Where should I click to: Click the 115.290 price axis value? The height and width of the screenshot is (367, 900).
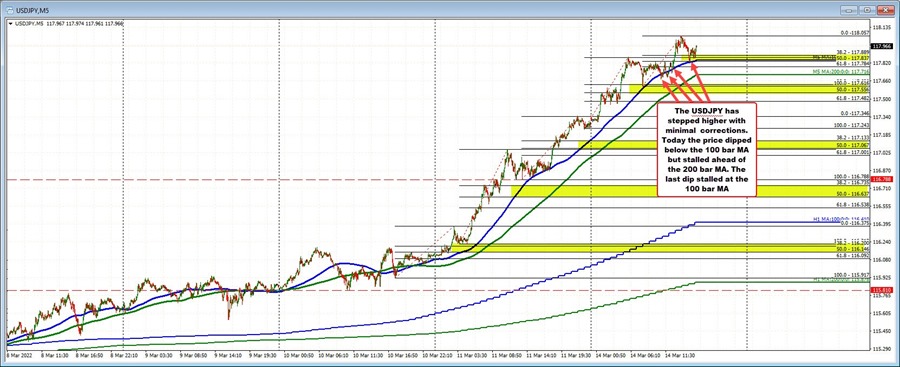click(x=882, y=349)
